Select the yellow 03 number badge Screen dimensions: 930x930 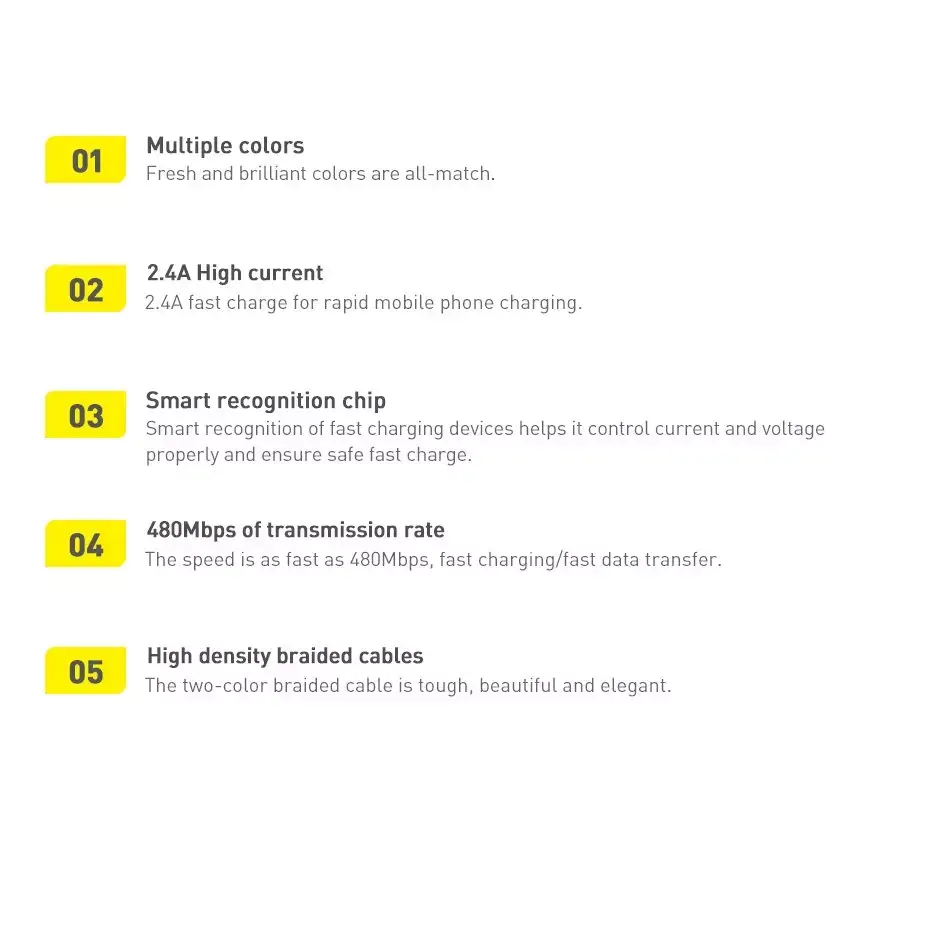point(85,415)
